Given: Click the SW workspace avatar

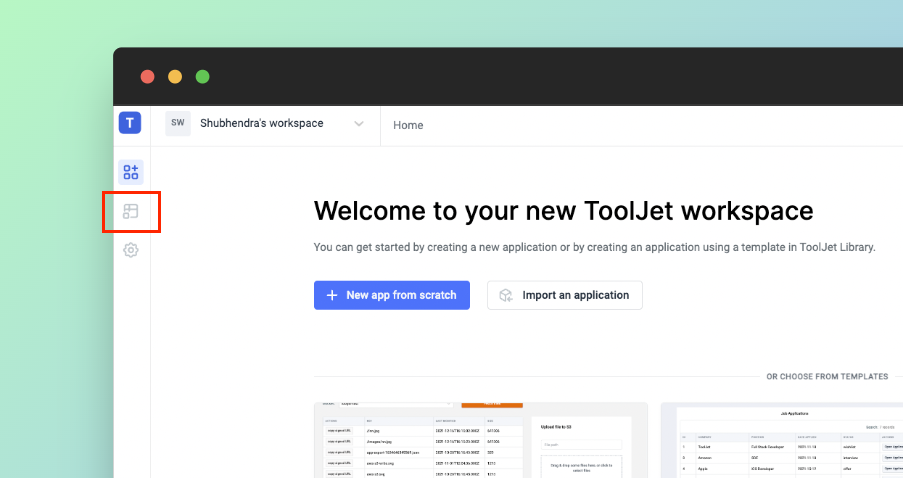Looking at the screenshot, I should pos(178,124).
